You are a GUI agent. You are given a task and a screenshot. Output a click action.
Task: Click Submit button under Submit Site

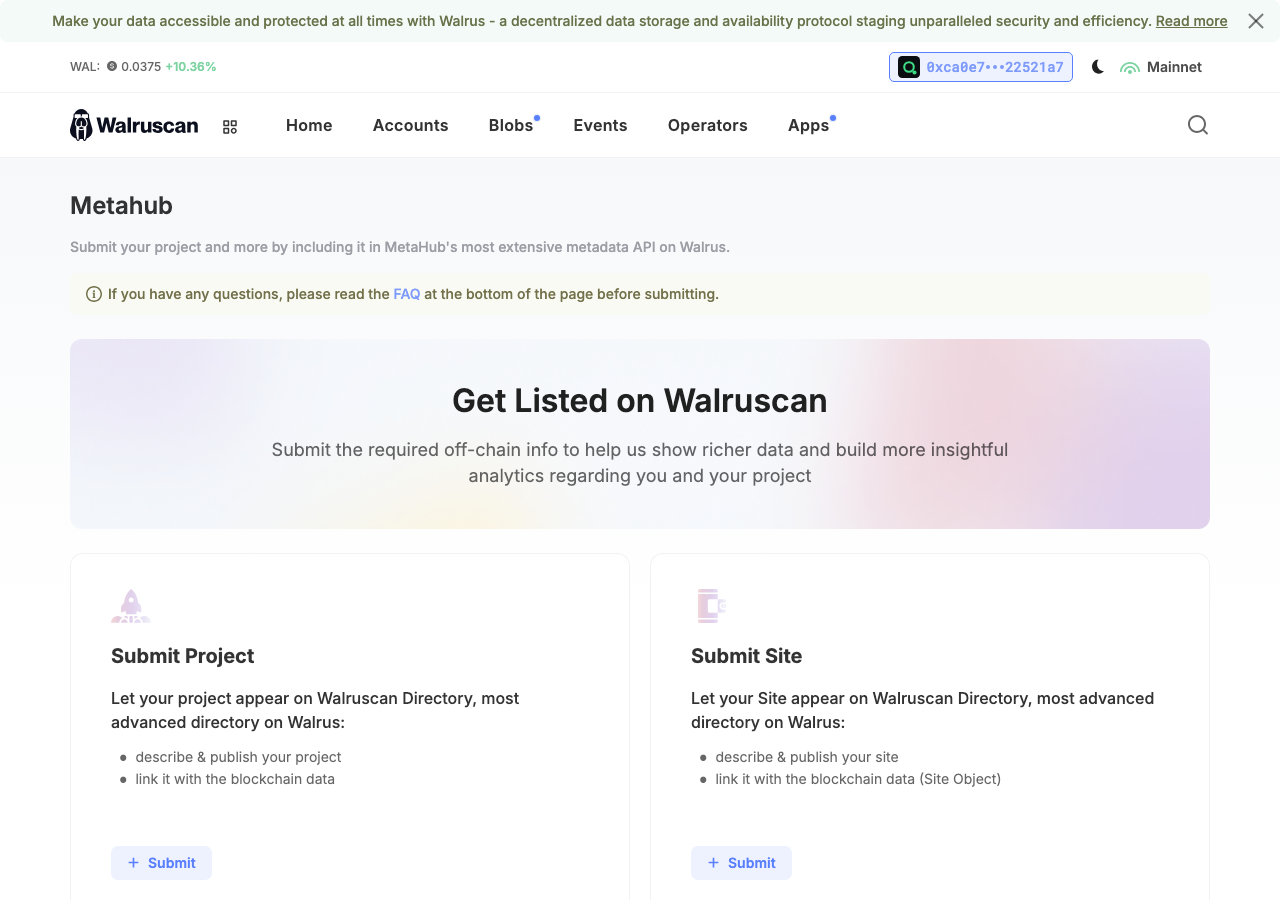[x=741, y=863]
